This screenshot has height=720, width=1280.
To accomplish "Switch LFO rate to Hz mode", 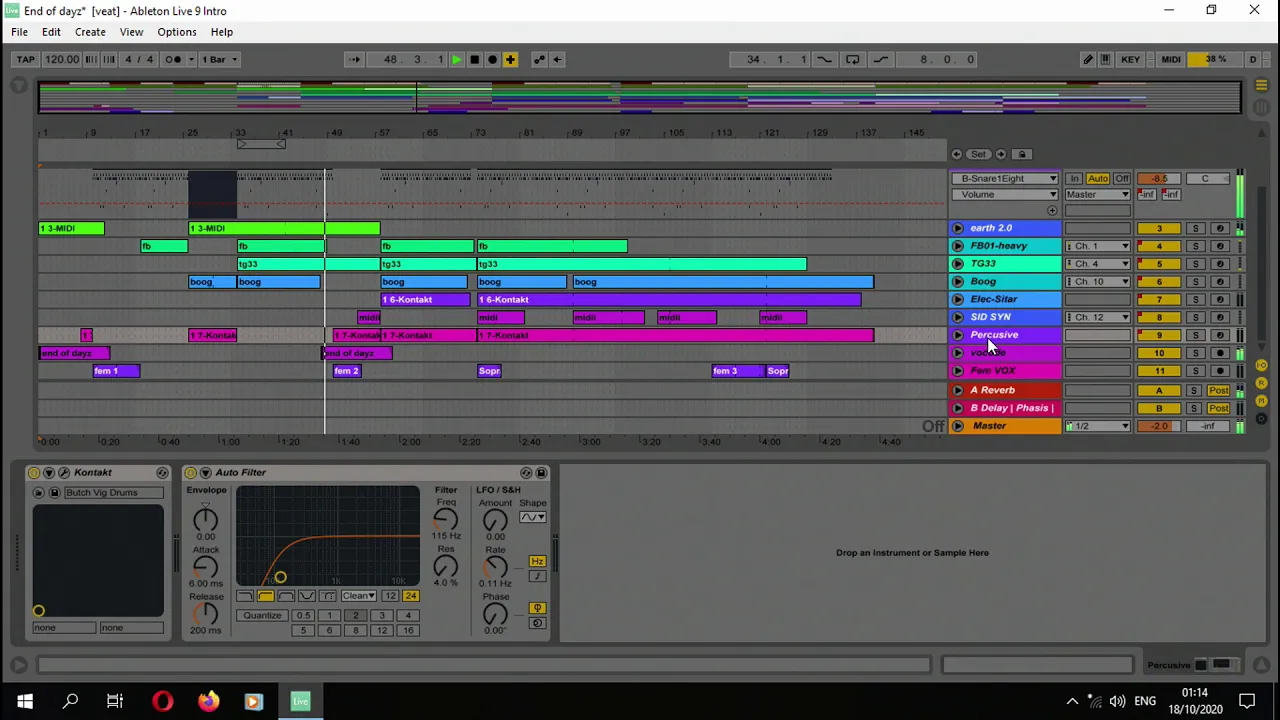I will (x=537, y=561).
